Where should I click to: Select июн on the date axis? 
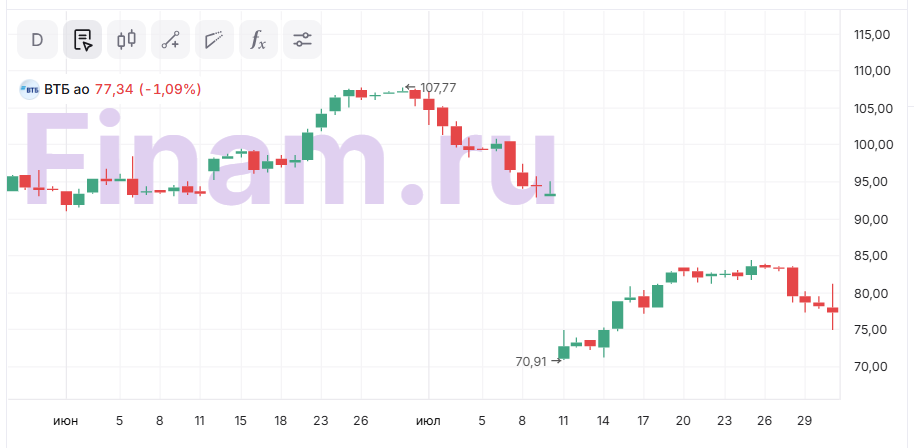pyautogui.click(x=65, y=421)
